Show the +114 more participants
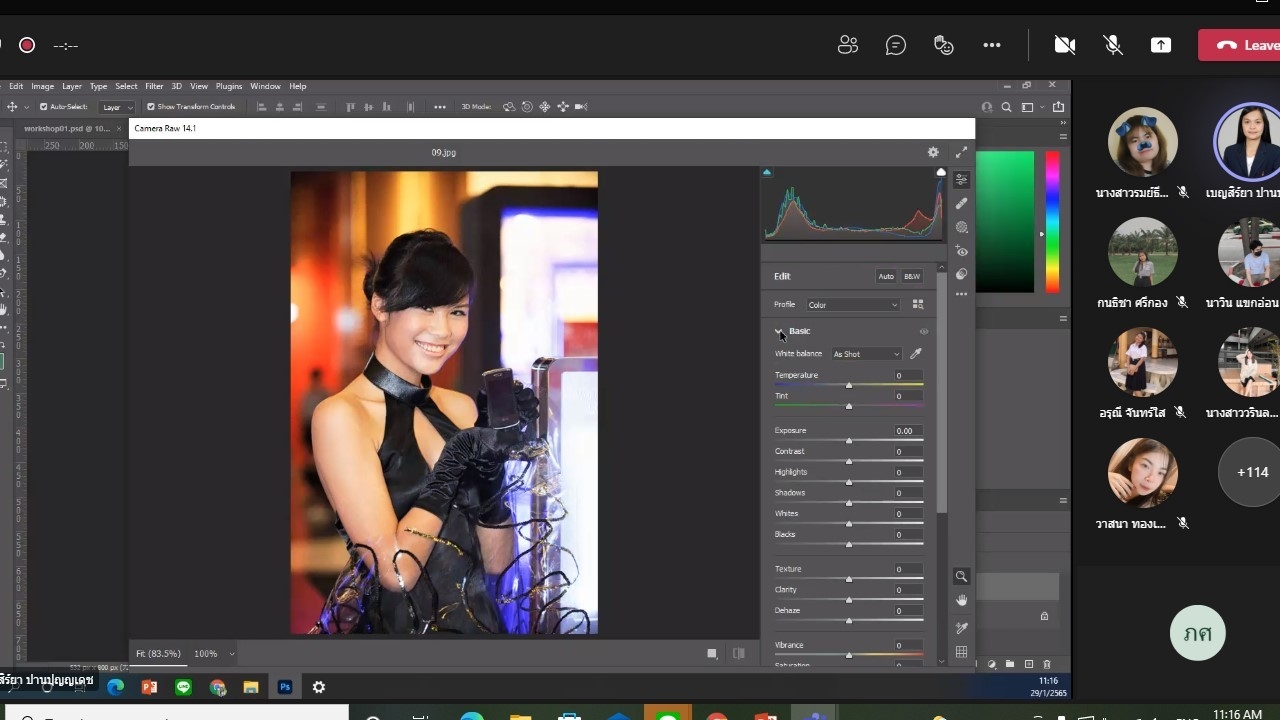Viewport: 1280px width, 720px height. 1252,472
